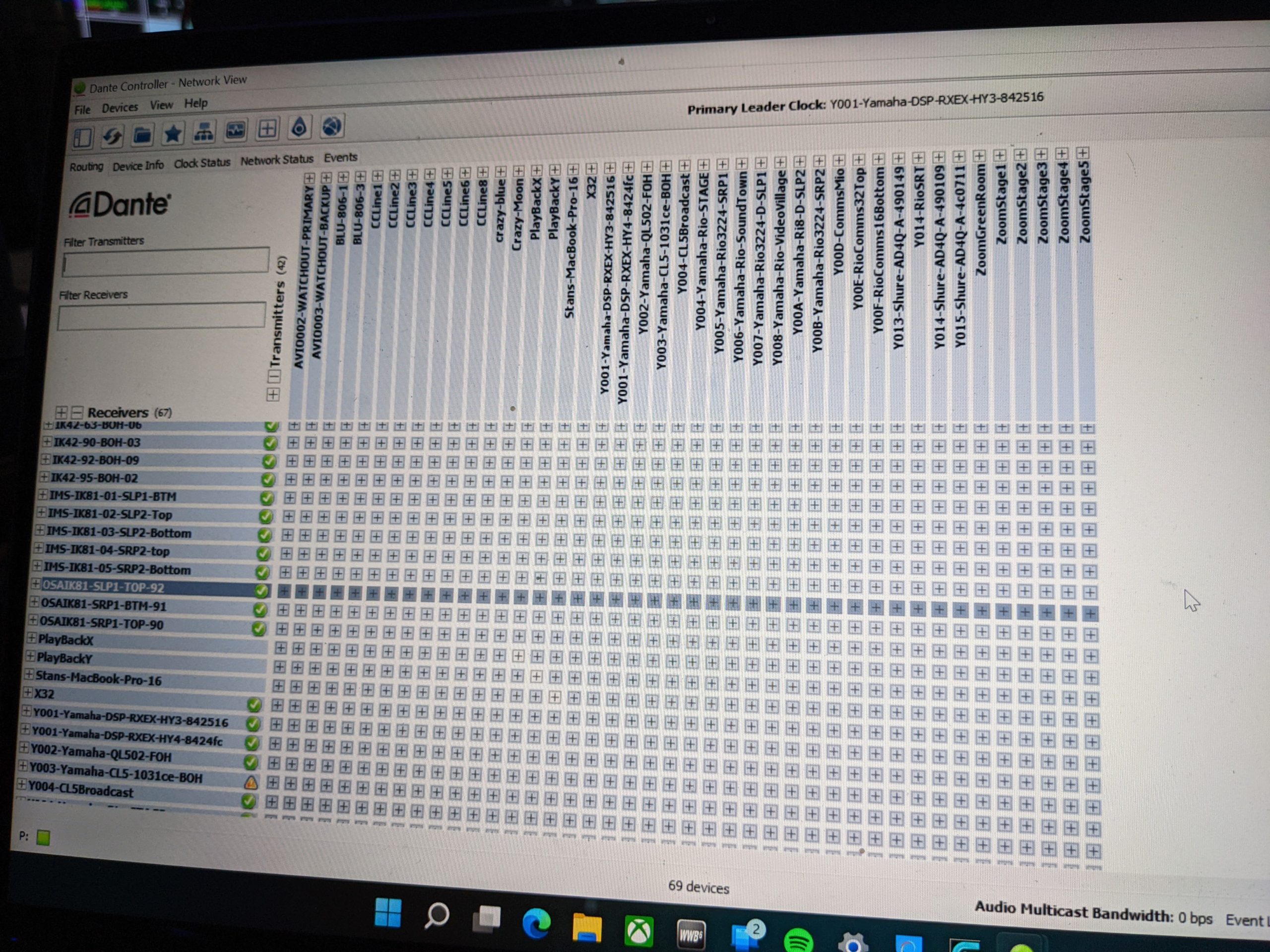
Task: Toggle the filter pane toolbar icon
Action: tap(83, 138)
